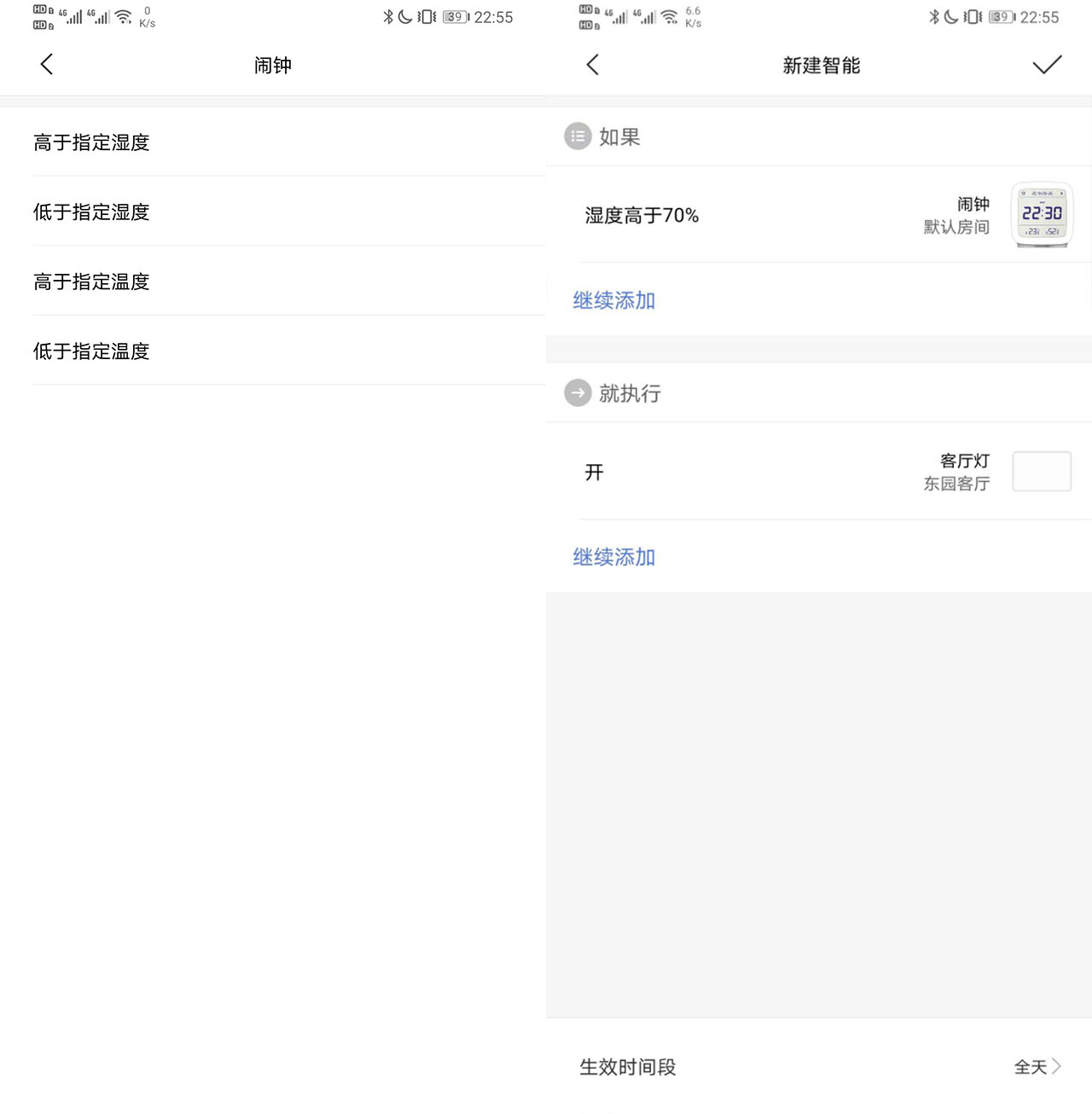Open the alarm clock device thumbnail

coord(1042,215)
